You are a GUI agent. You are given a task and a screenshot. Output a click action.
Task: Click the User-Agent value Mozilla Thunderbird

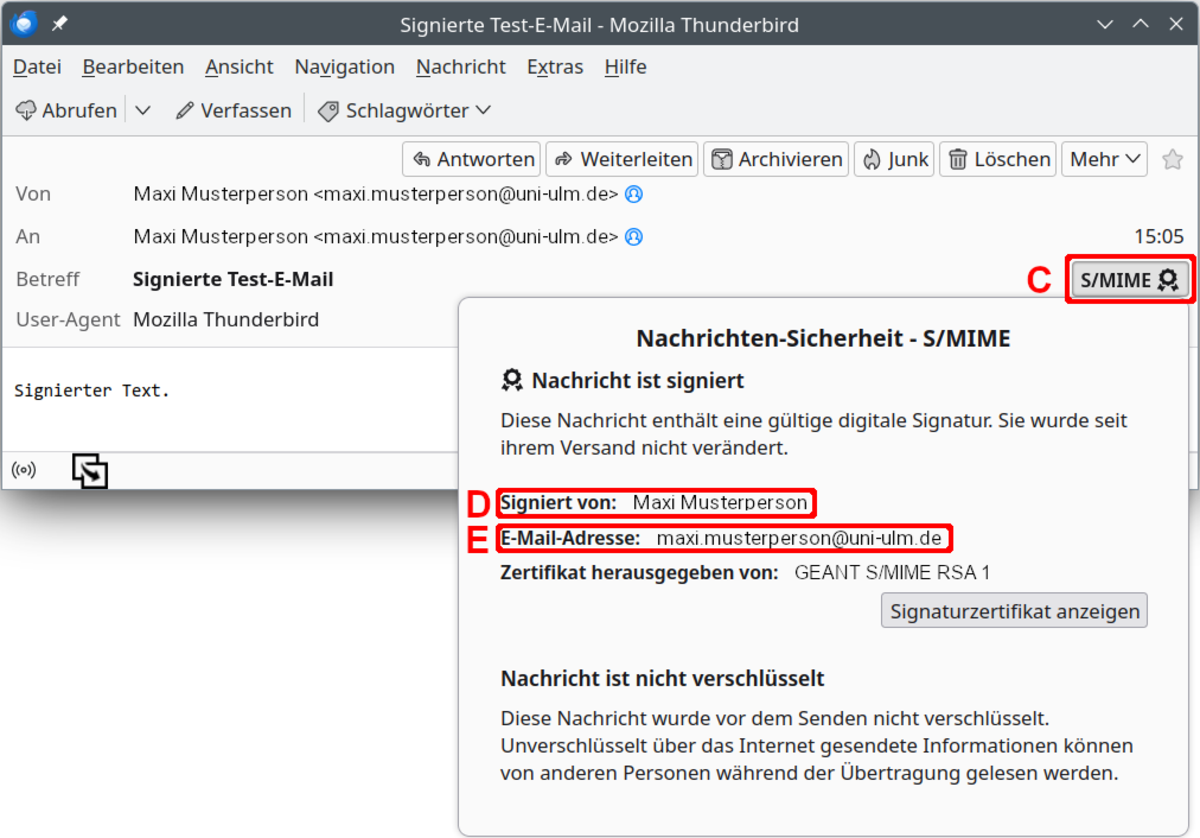(x=226, y=320)
